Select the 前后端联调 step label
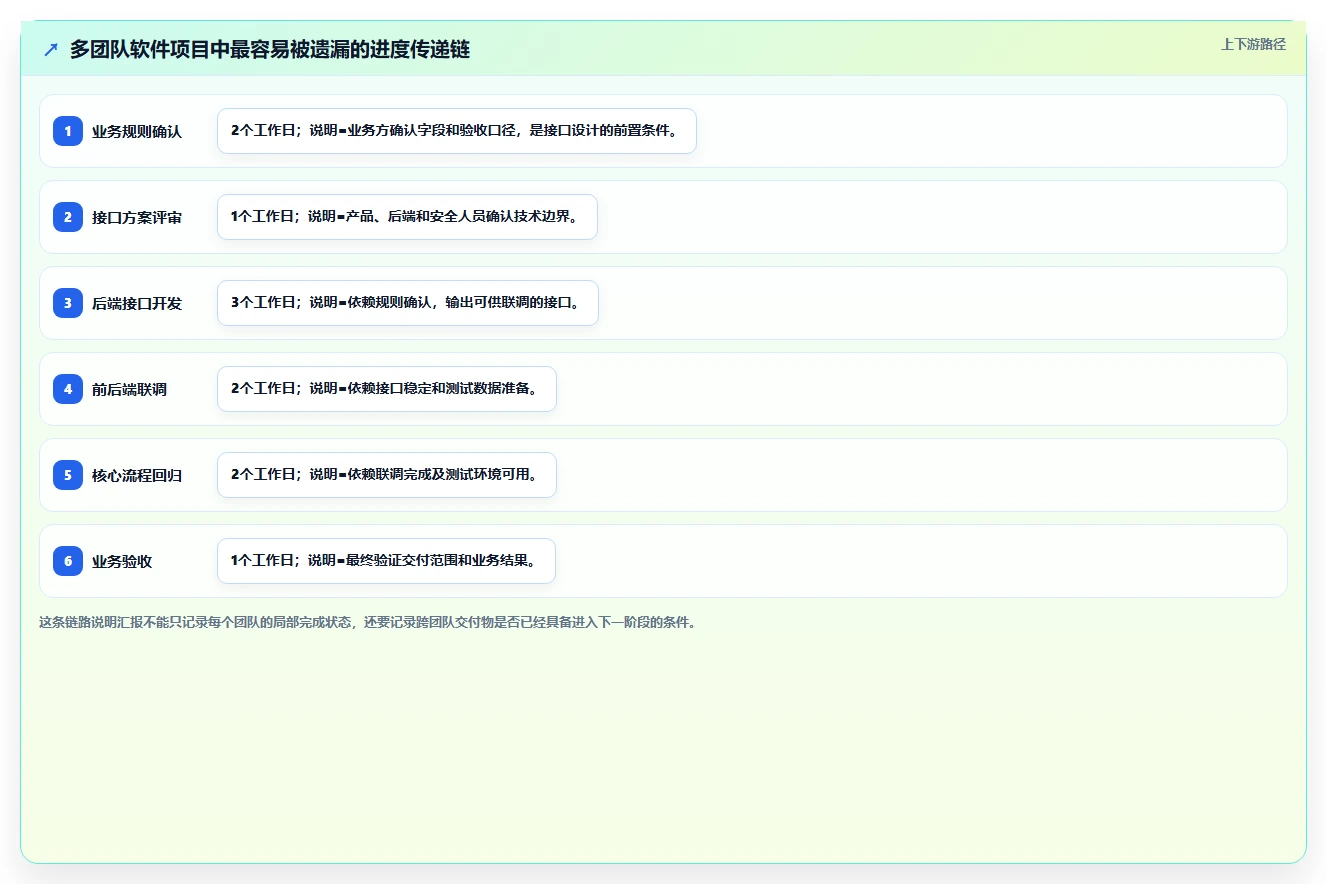Screen dimensions: 1327x884 129,389
